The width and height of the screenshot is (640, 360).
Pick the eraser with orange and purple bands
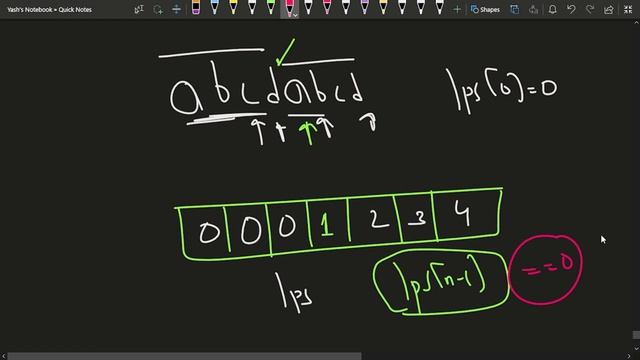(x=196, y=8)
